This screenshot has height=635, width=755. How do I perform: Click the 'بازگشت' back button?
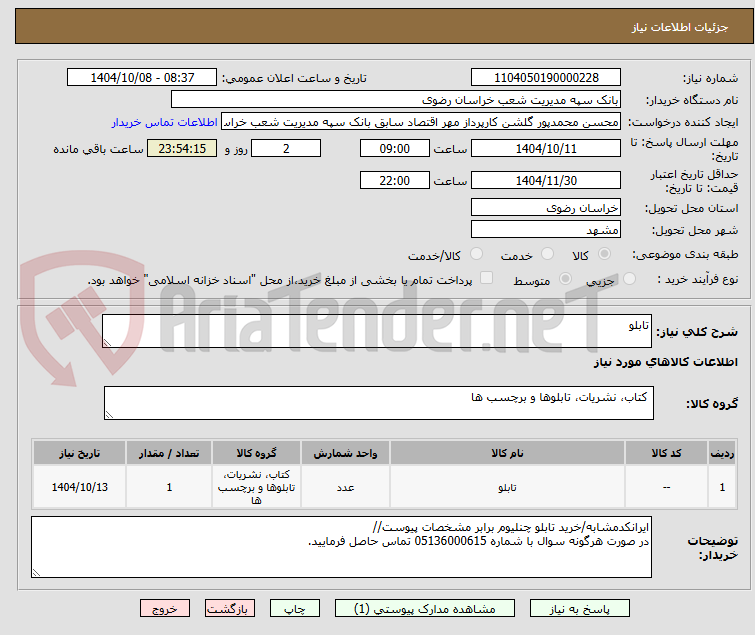tap(230, 609)
